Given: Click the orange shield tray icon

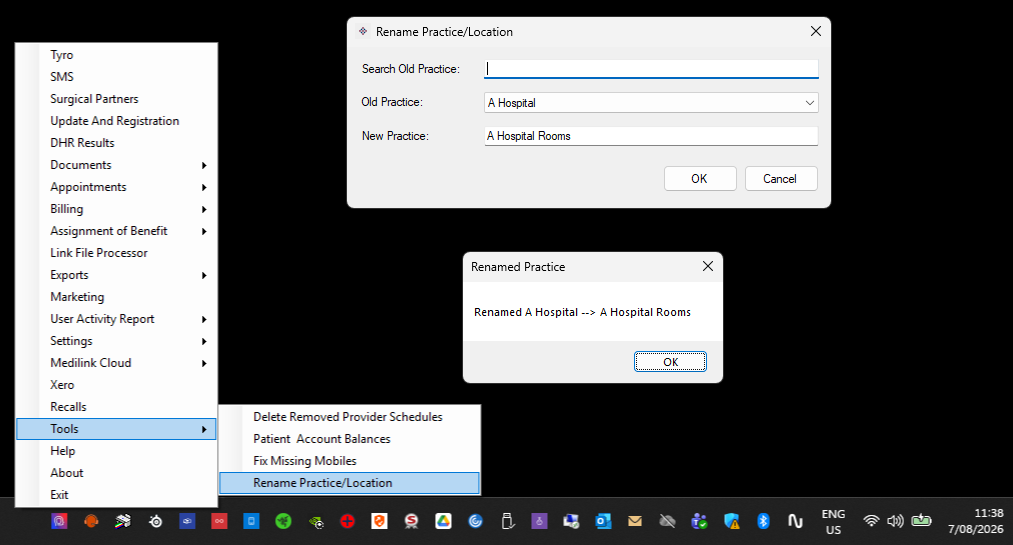Looking at the screenshot, I should [x=379, y=521].
